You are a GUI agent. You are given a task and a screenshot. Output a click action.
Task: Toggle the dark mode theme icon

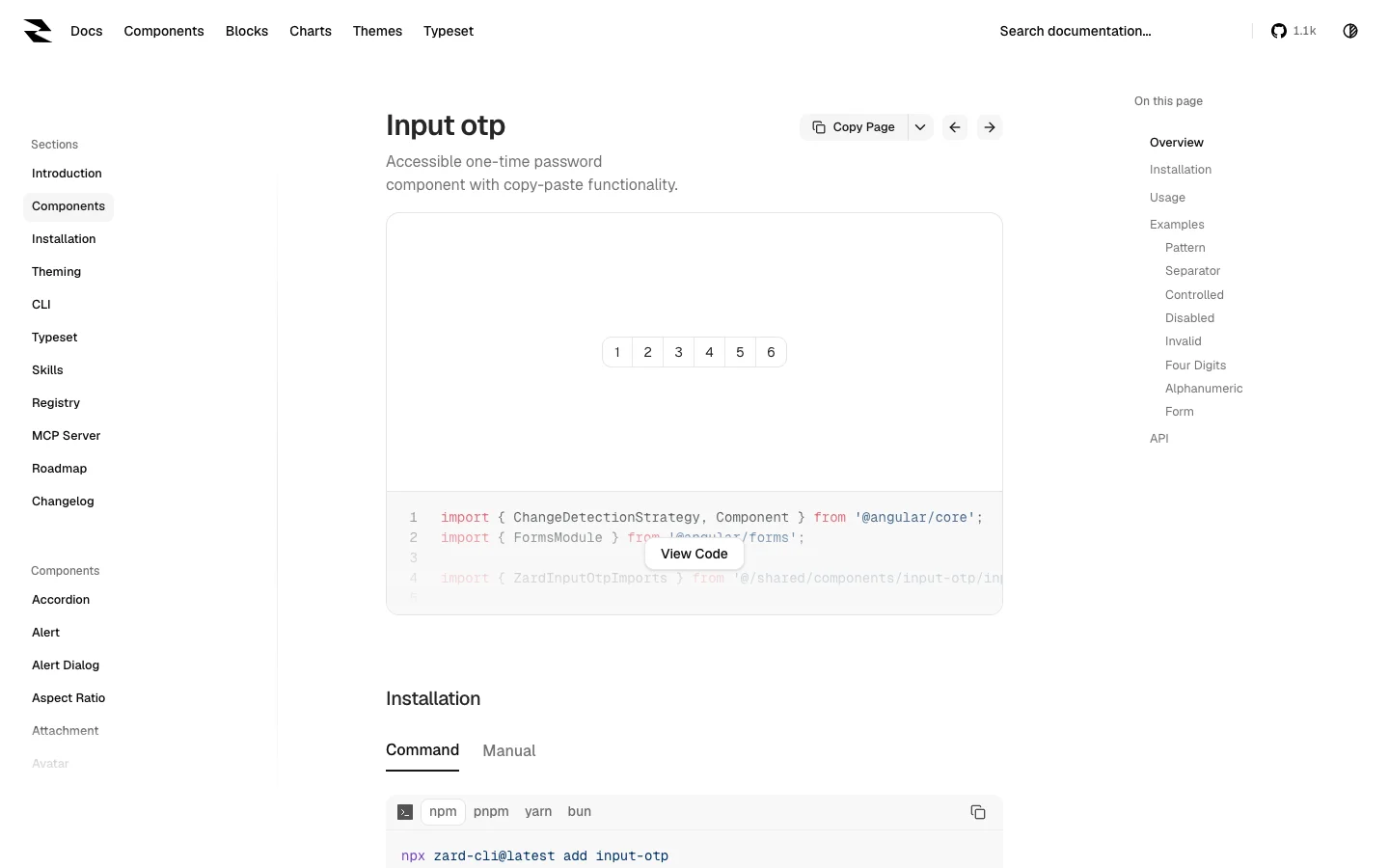pyautogui.click(x=1350, y=31)
